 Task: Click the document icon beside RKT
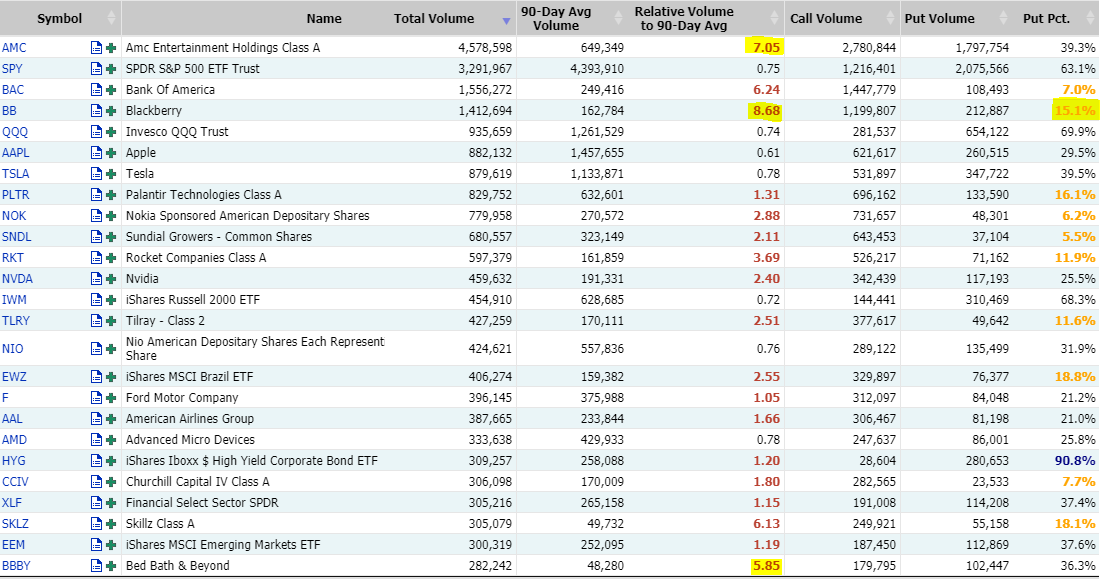pos(96,258)
